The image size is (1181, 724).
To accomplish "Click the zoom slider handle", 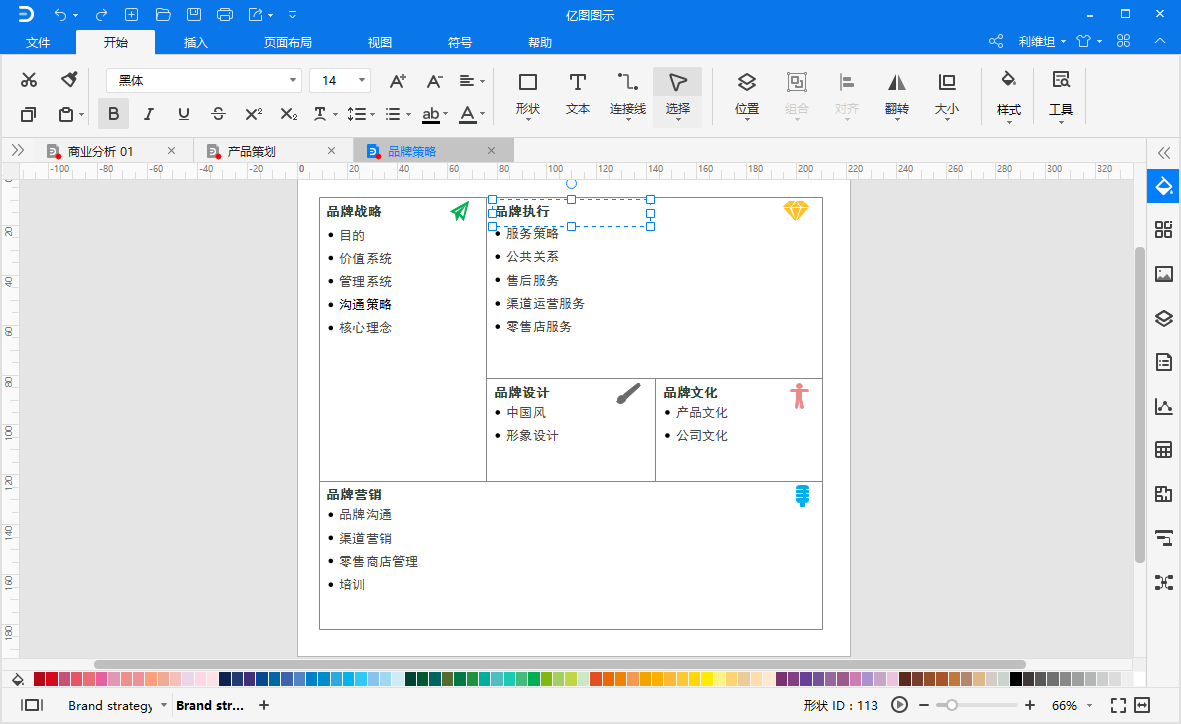I will [x=952, y=705].
